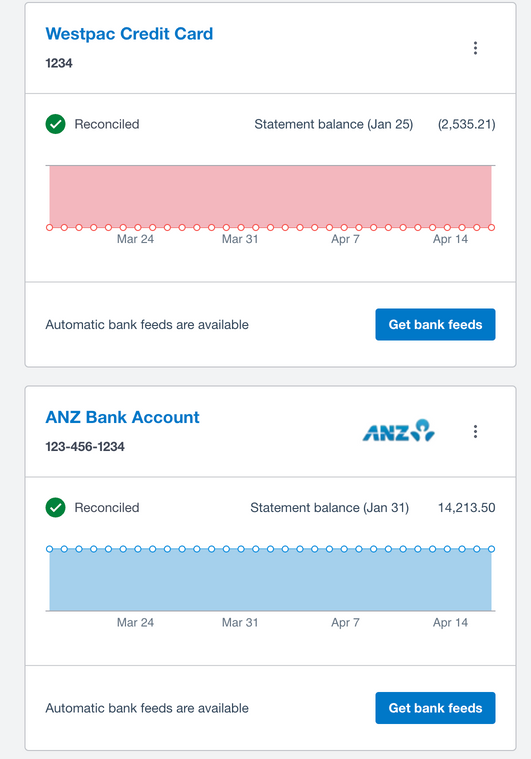Open the ANZ Bank Account link
531x759 pixels.
(122, 417)
